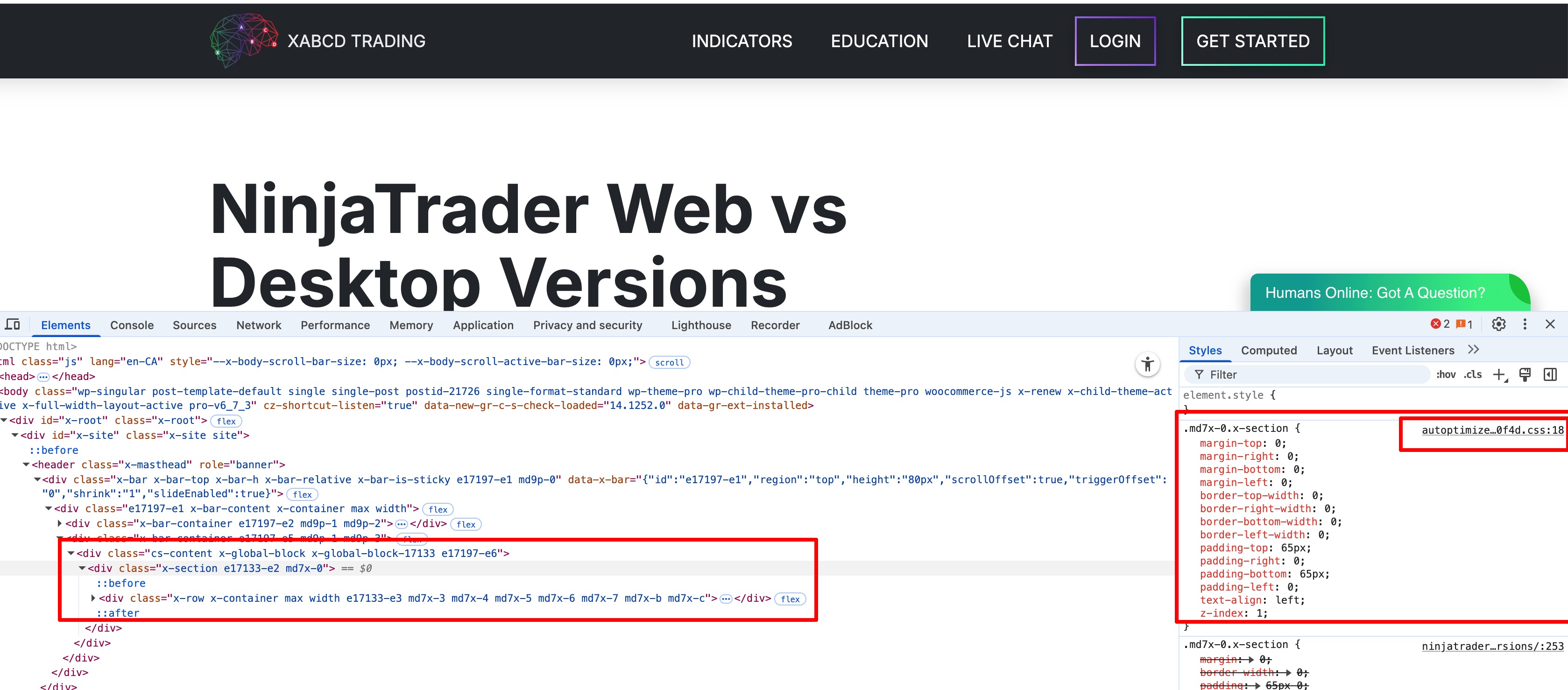
Task: Click the new style rule plus icon
Action: click(x=1499, y=375)
